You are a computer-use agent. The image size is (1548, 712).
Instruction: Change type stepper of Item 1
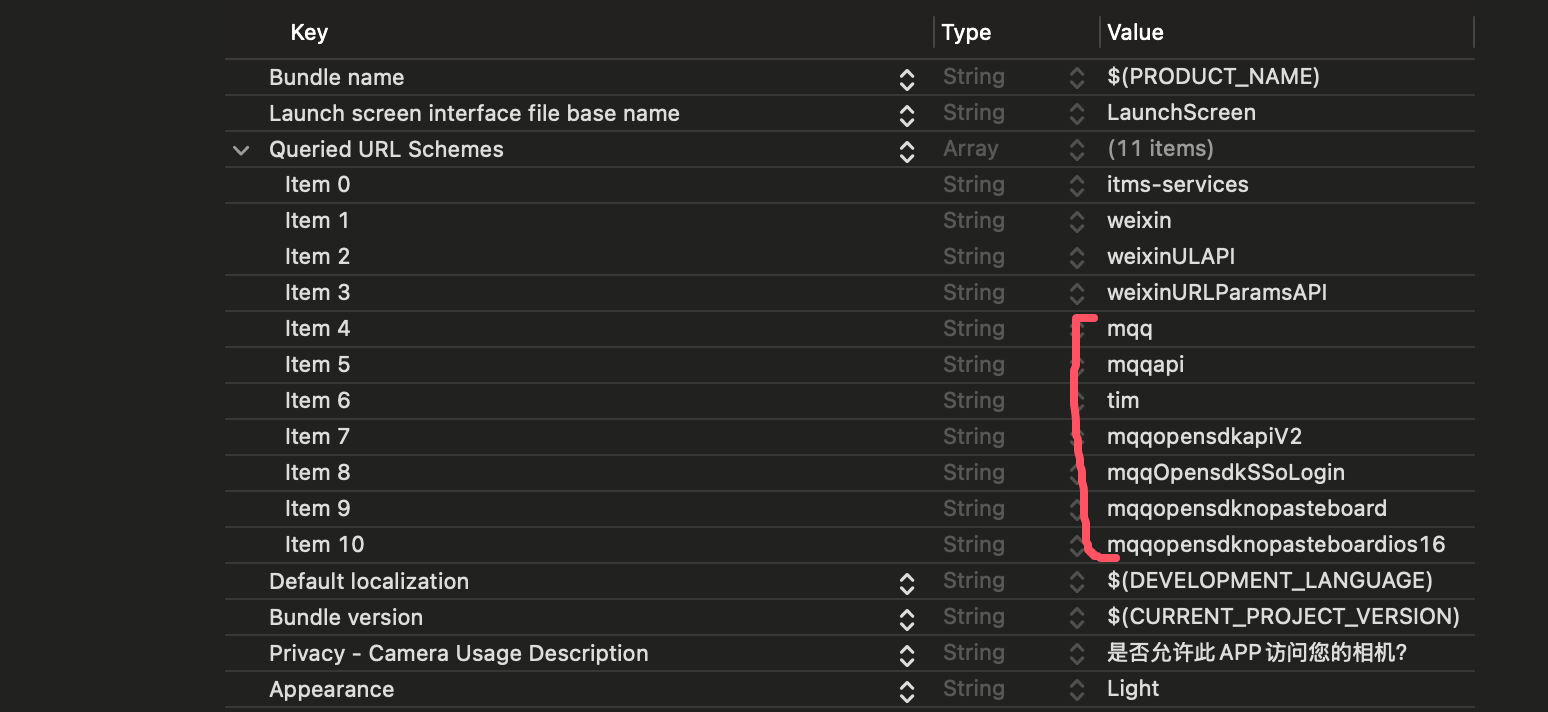(x=1076, y=222)
